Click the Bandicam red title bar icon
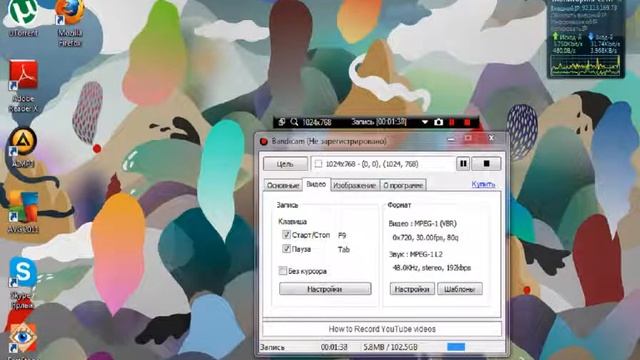This screenshot has width=640, height=360. pyautogui.click(x=264, y=141)
